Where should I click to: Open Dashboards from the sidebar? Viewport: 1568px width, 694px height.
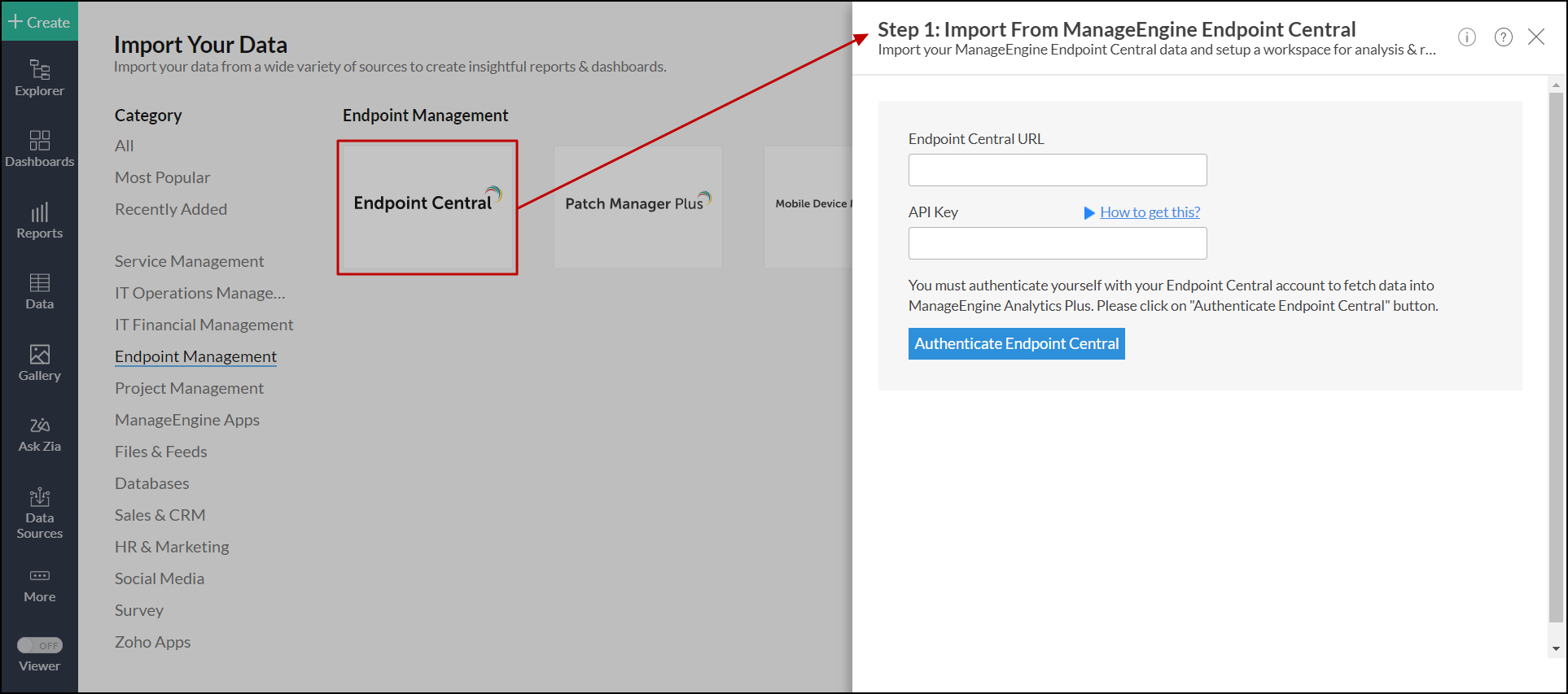[x=39, y=149]
